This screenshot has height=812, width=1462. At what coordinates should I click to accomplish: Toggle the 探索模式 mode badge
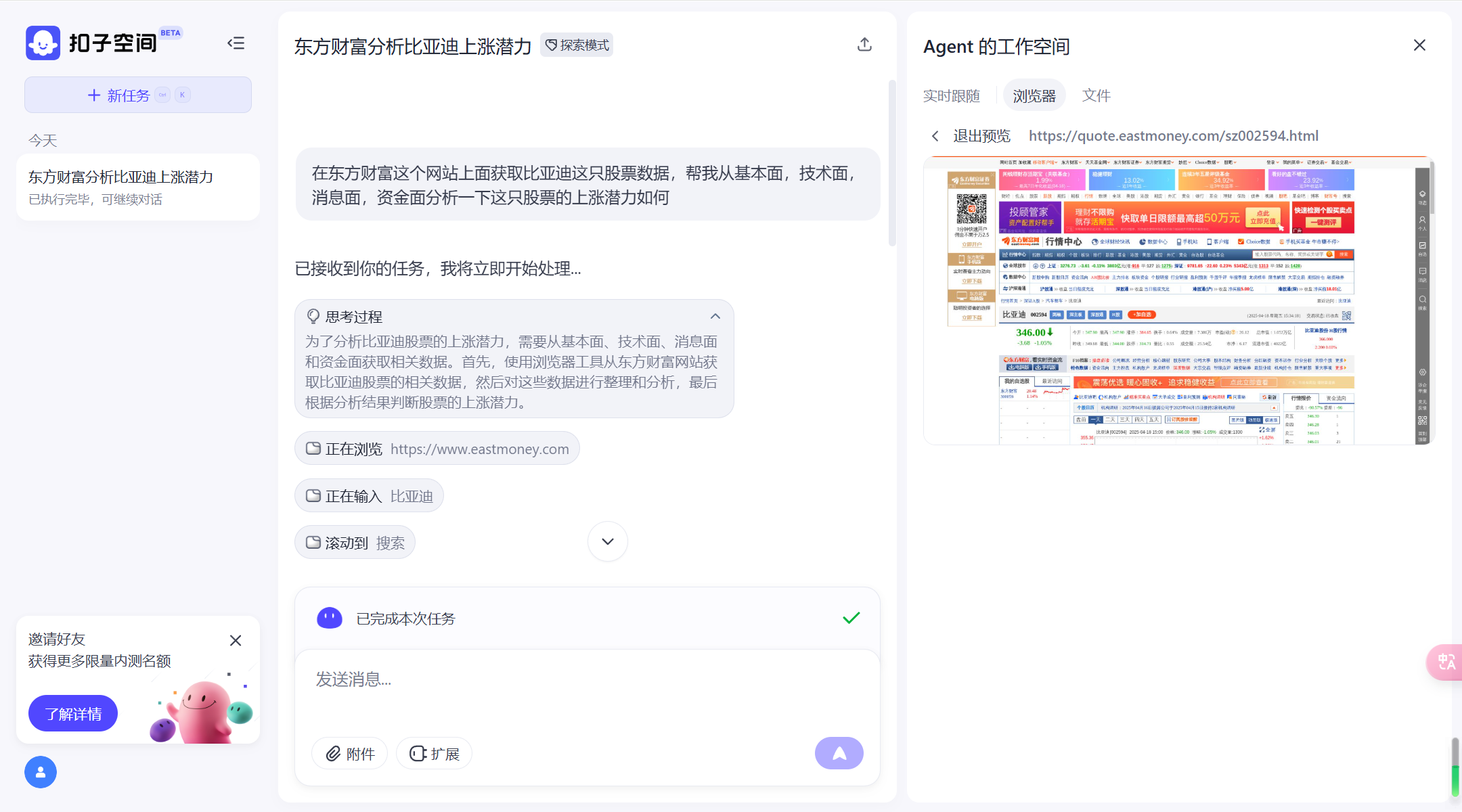click(x=577, y=45)
